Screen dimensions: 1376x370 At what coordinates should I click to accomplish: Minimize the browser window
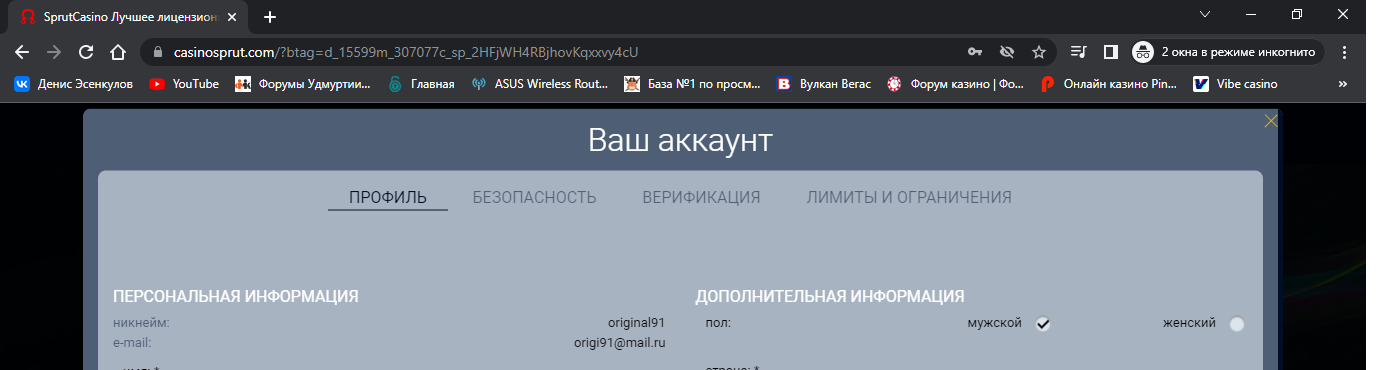(1251, 14)
